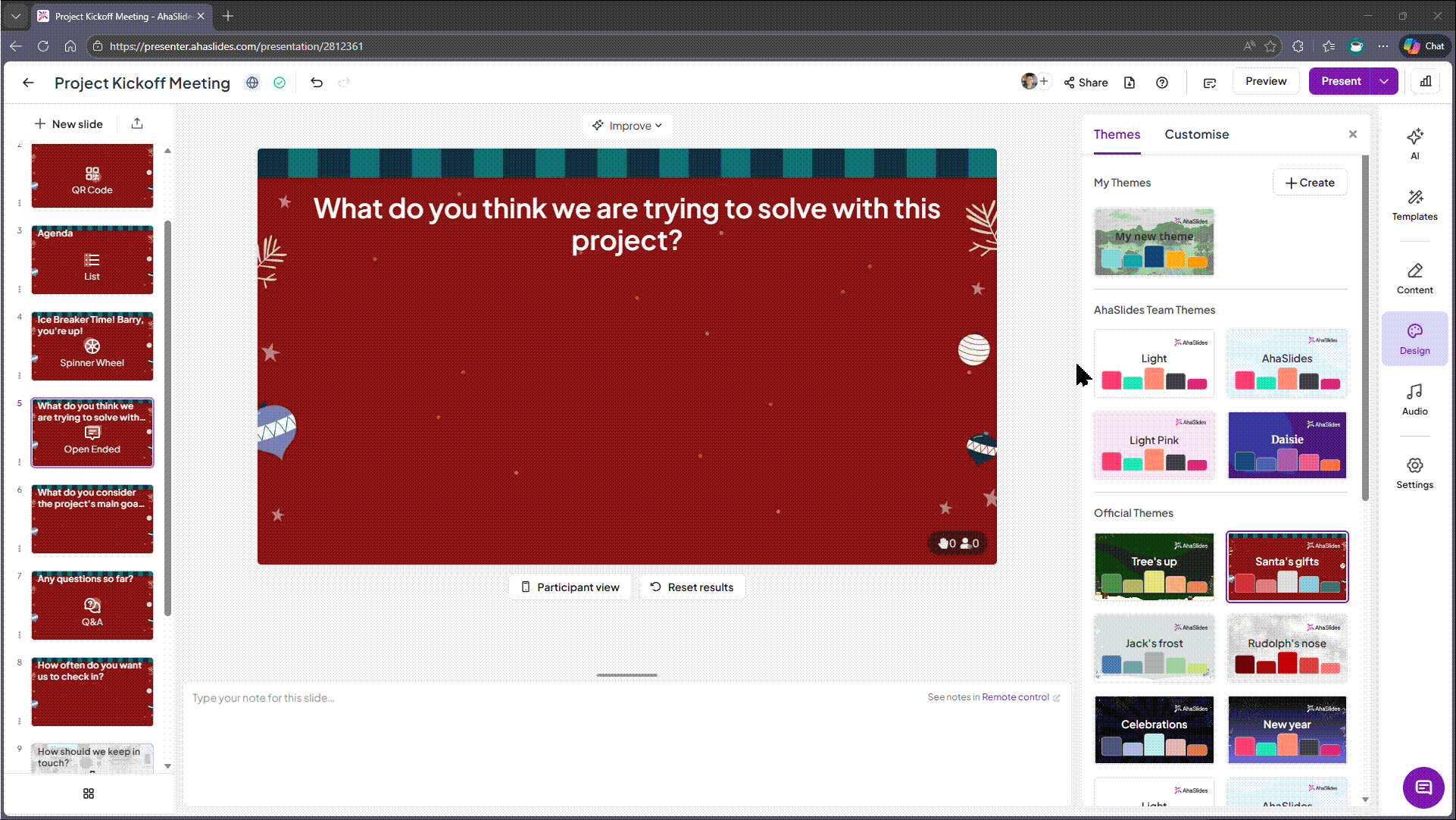
Task: Switch to the Customise tab
Action: [1196, 134]
